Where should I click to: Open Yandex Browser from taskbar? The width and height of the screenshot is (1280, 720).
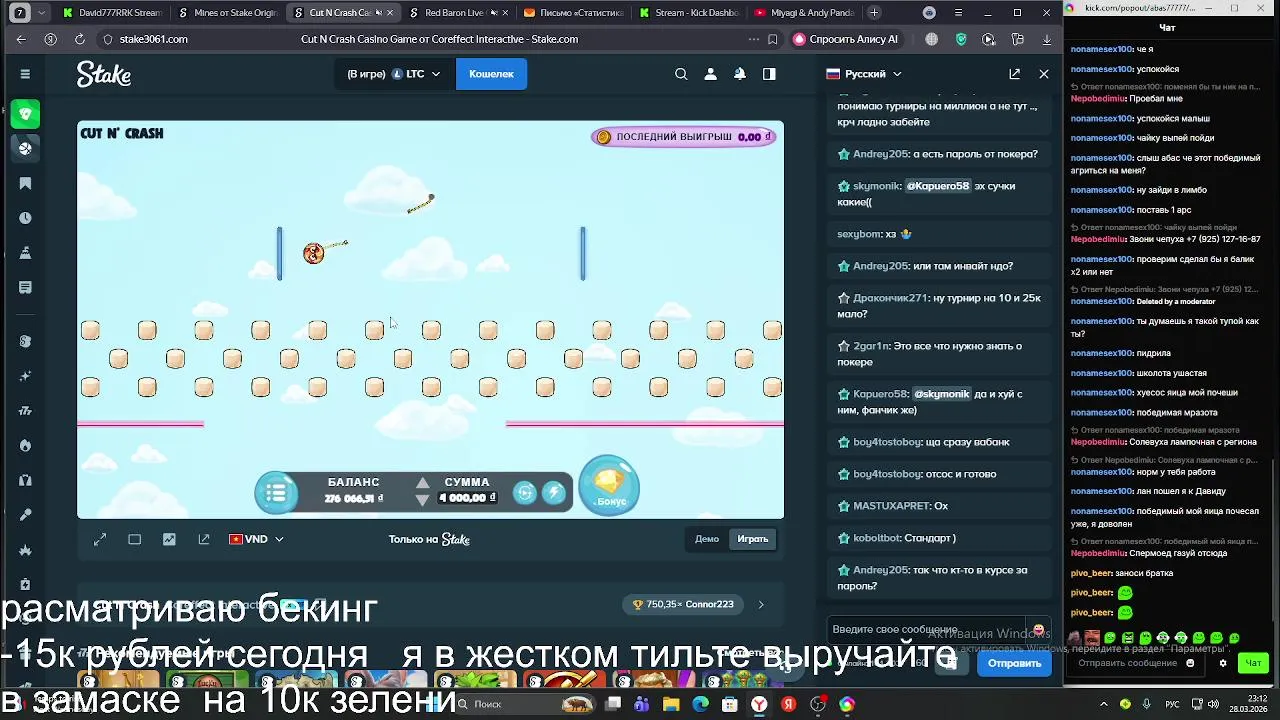coord(759,704)
